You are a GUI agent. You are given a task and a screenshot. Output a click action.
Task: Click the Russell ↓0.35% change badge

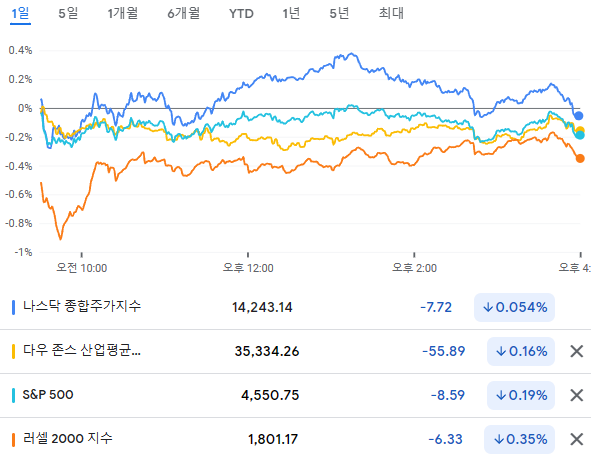[x=519, y=439]
